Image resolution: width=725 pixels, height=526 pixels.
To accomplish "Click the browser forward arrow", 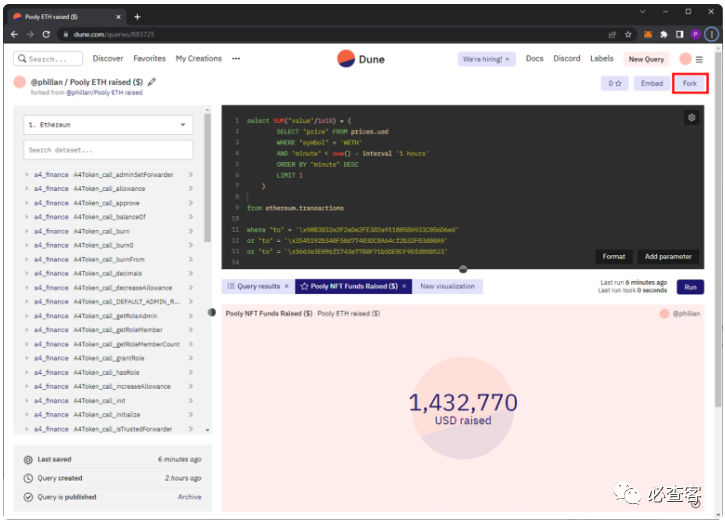I will click(x=30, y=34).
